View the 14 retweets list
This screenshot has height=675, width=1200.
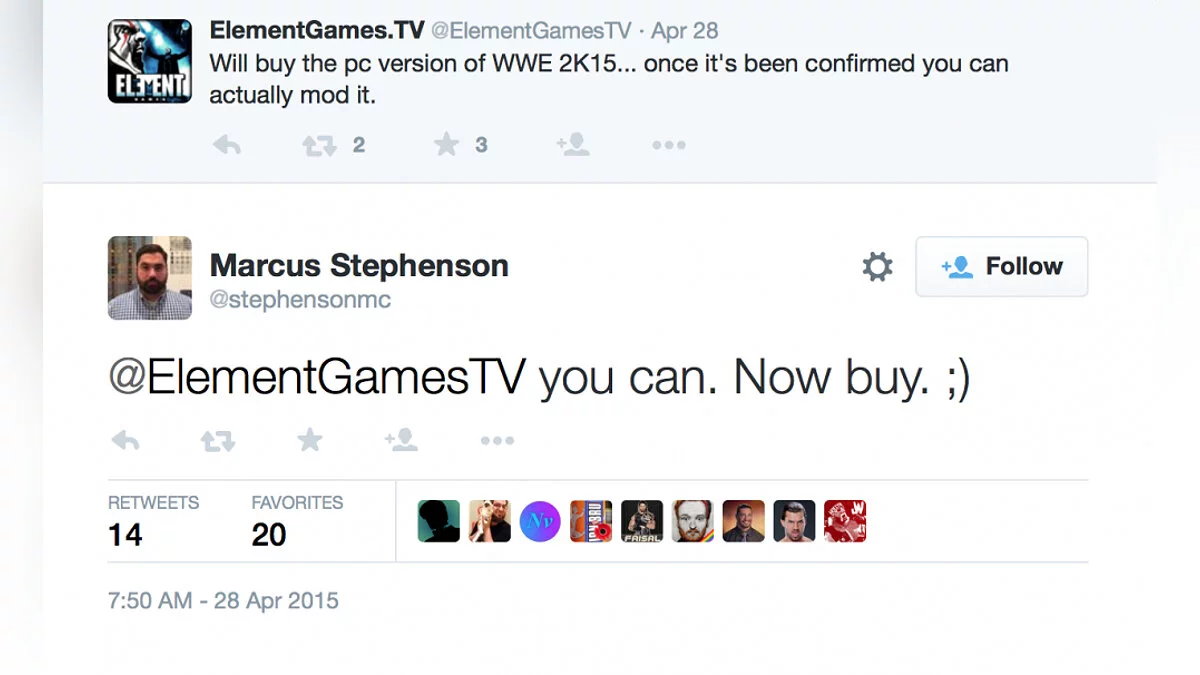click(x=153, y=521)
